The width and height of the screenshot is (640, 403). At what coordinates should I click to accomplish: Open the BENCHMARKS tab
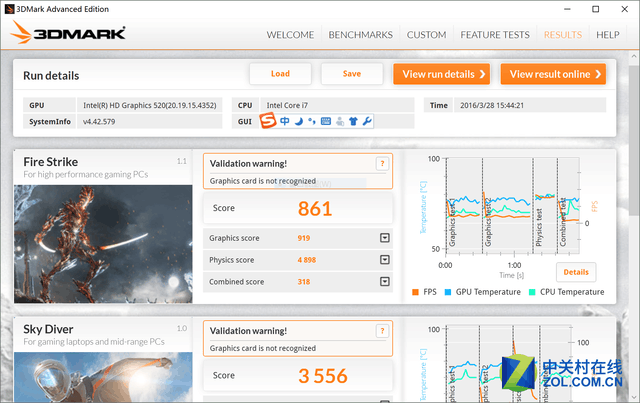(360, 35)
